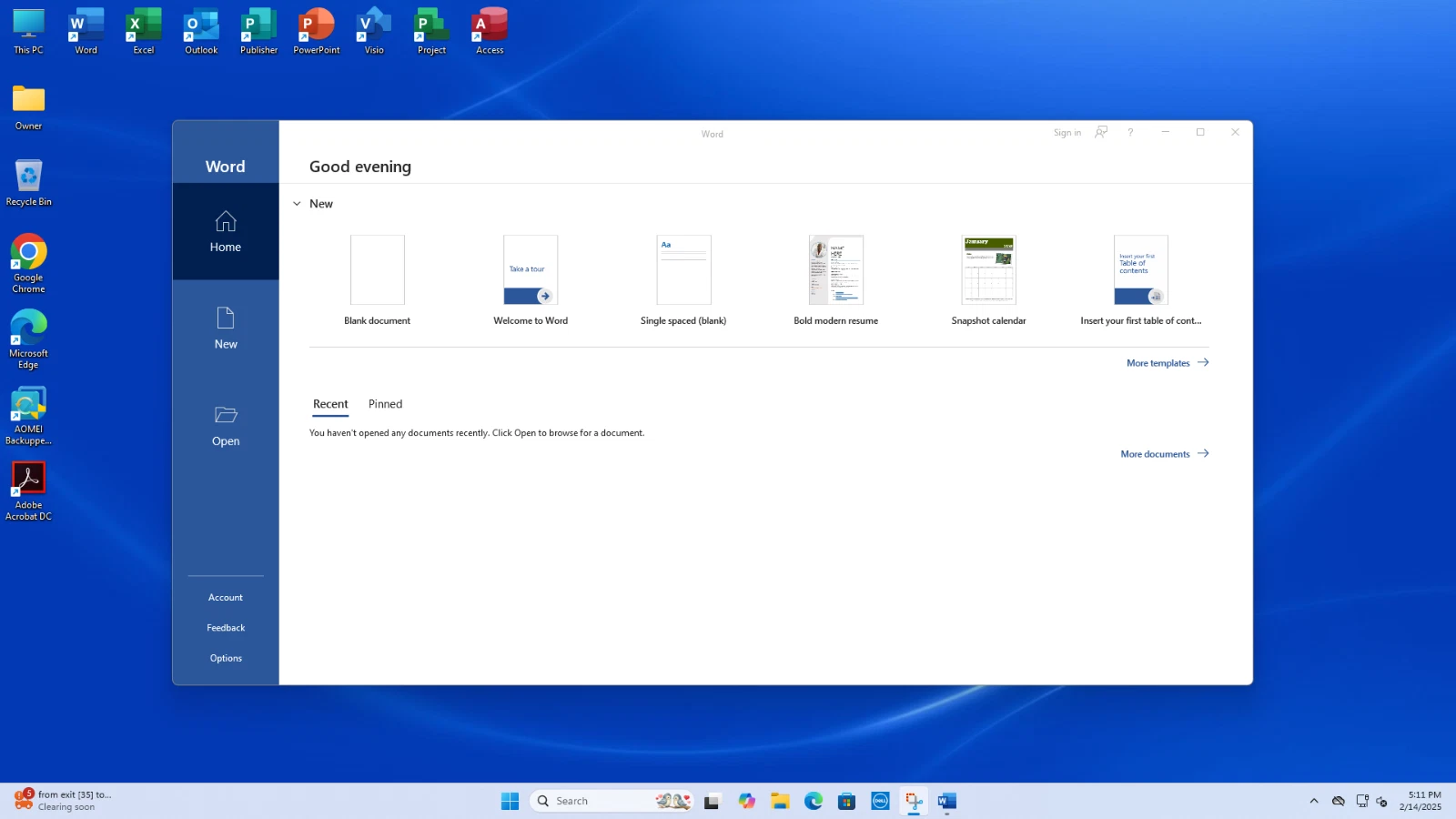
Task: Go to the Open page in sidebar
Action: [226, 426]
